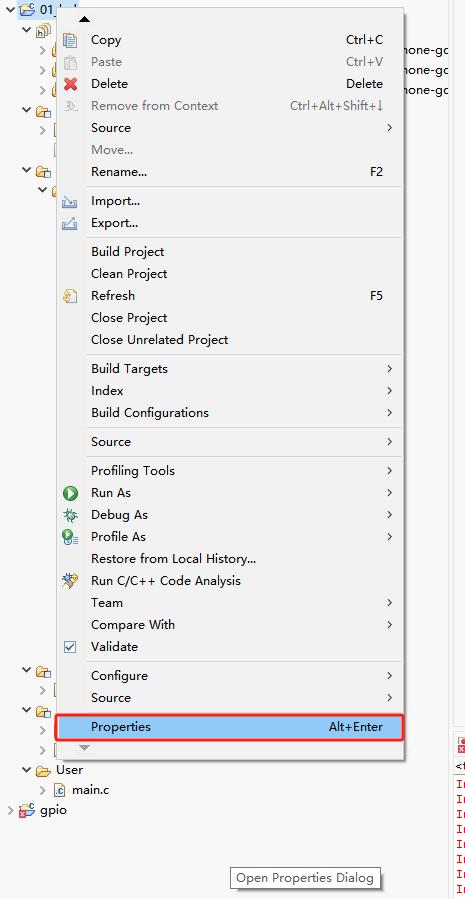Click the Refresh icon
The image size is (465, 899).
[x=70, y=296]
